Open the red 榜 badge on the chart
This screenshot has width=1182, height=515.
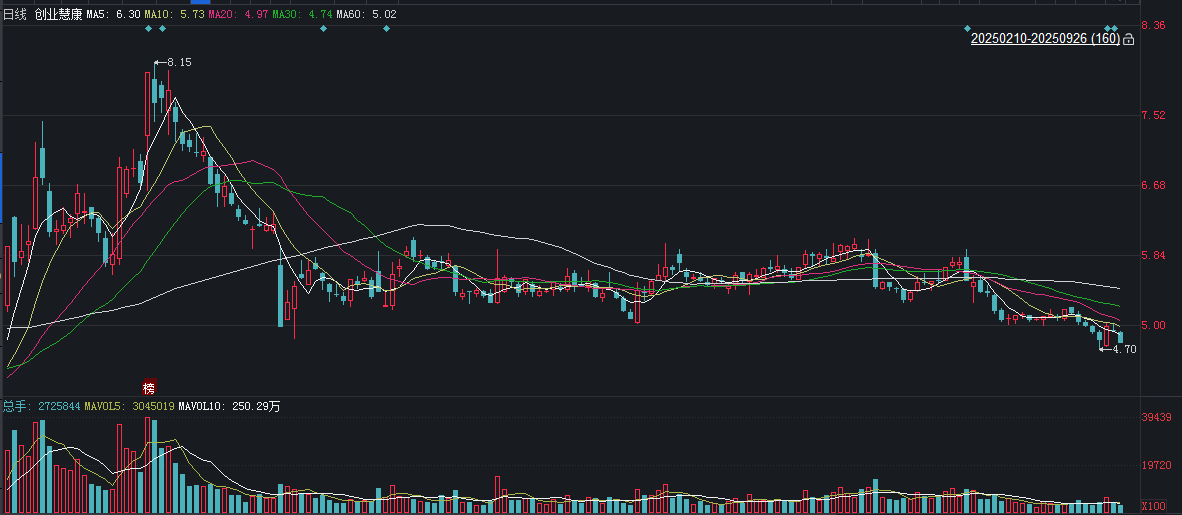point(149,388)
